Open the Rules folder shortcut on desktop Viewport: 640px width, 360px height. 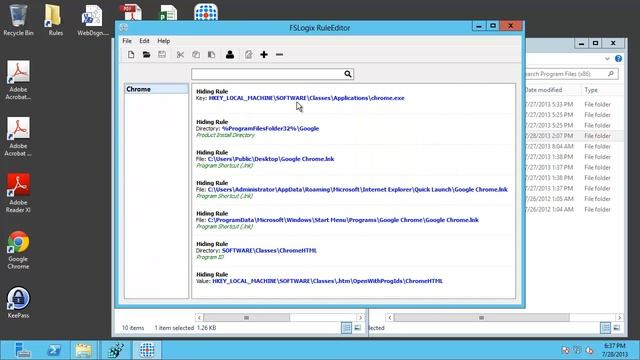point(55,20)
